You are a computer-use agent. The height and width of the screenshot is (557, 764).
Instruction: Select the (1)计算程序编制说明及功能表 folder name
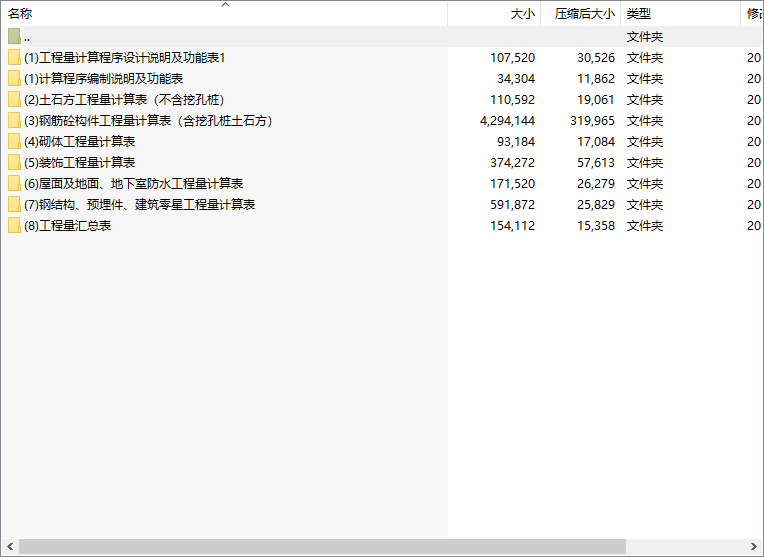pyautogui.click(x=104, y=78)
